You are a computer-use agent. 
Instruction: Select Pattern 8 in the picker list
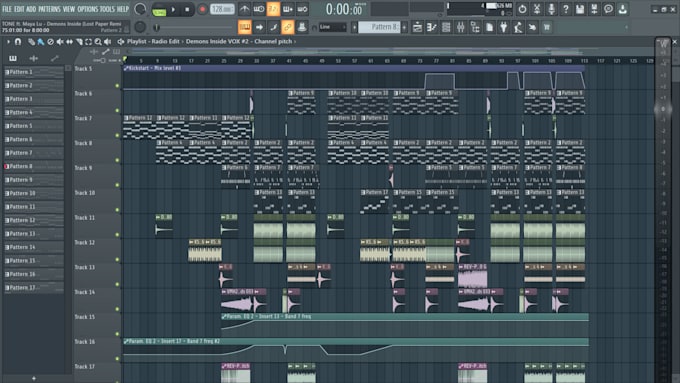tap(34, 166)
